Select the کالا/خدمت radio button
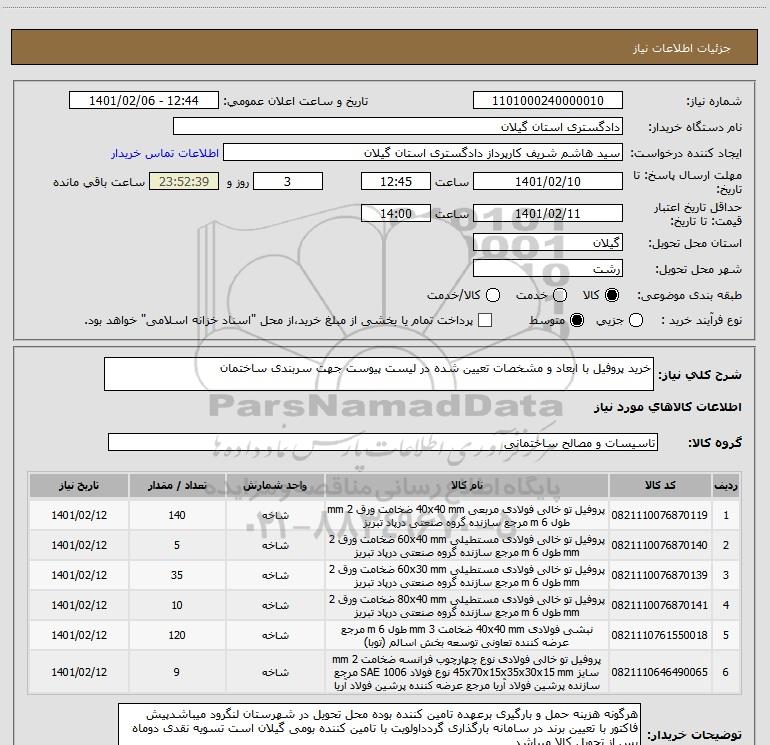 [493, 295]
